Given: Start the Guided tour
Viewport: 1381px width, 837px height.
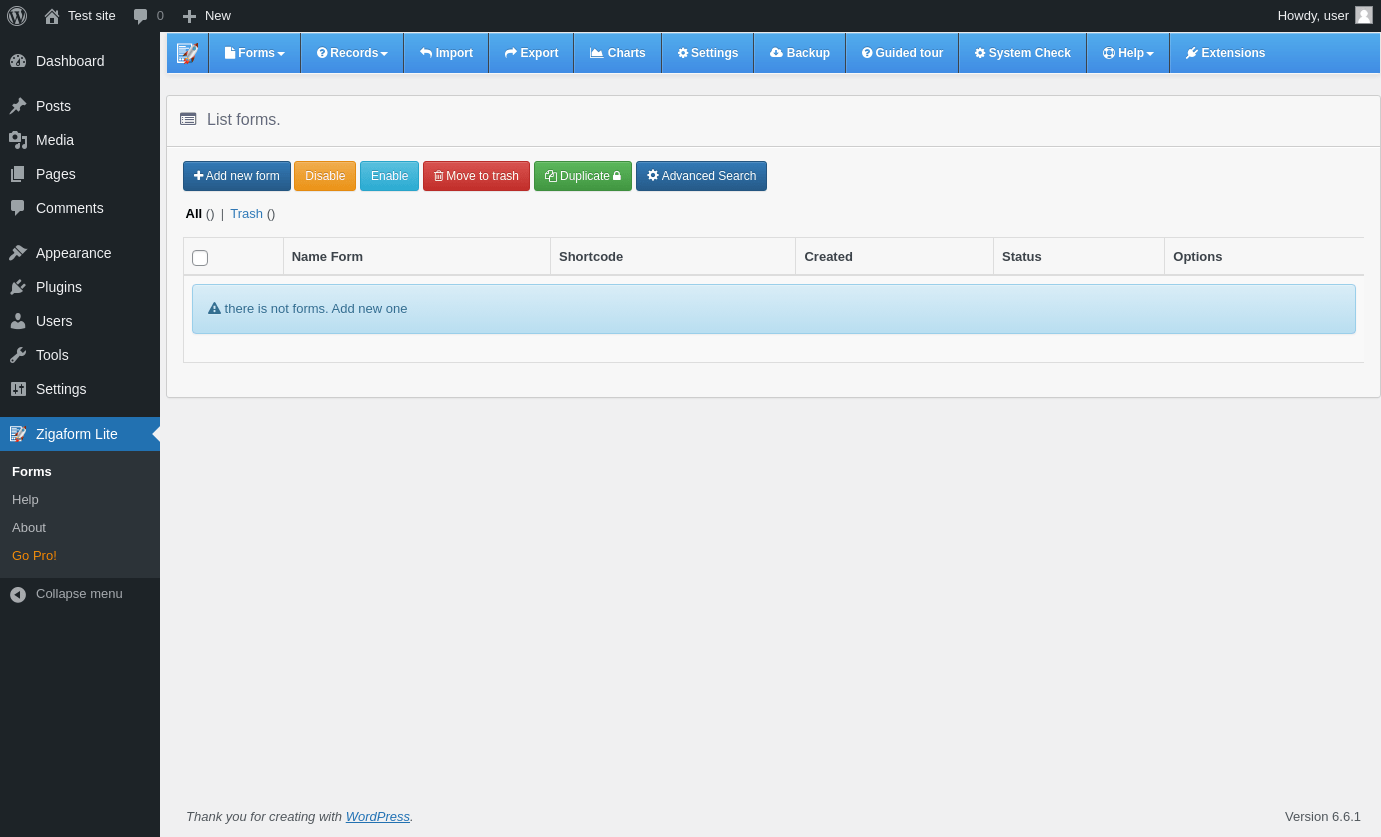Looking at the screenshot, I should [x=902, y=53].
